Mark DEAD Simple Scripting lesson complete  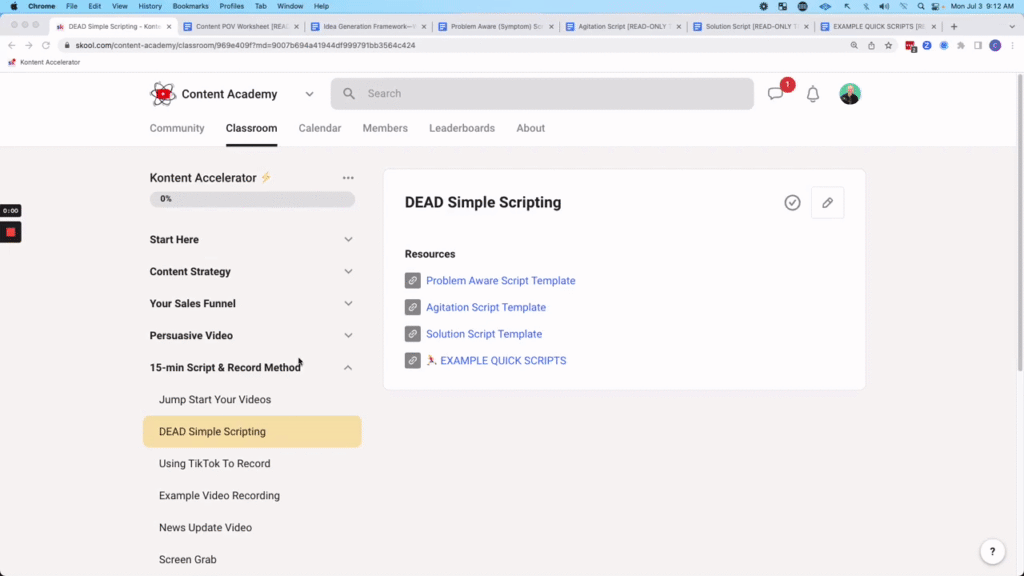(792, 202)
